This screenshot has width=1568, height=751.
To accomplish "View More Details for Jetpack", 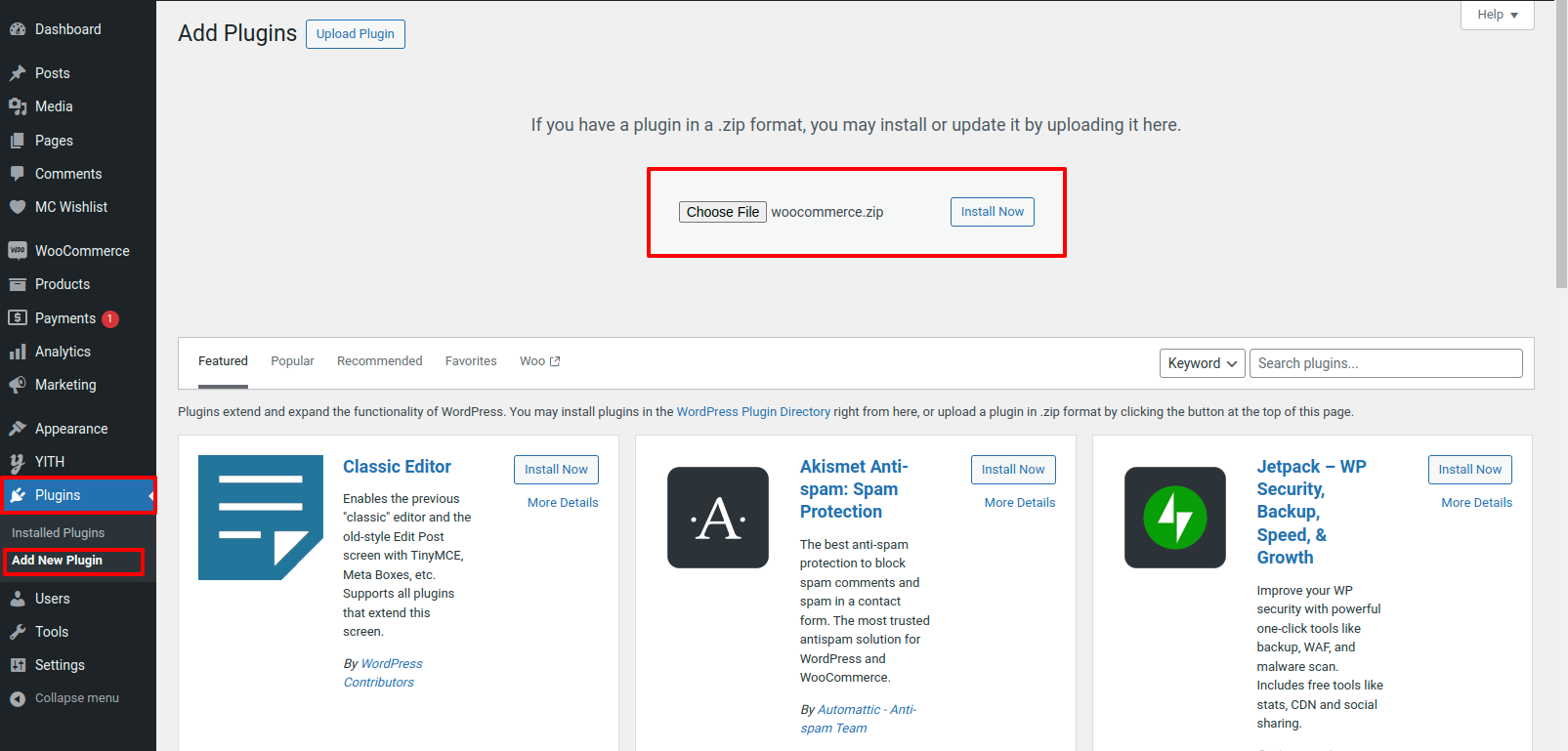I will pyautogui.click(x=1477, y=503).
